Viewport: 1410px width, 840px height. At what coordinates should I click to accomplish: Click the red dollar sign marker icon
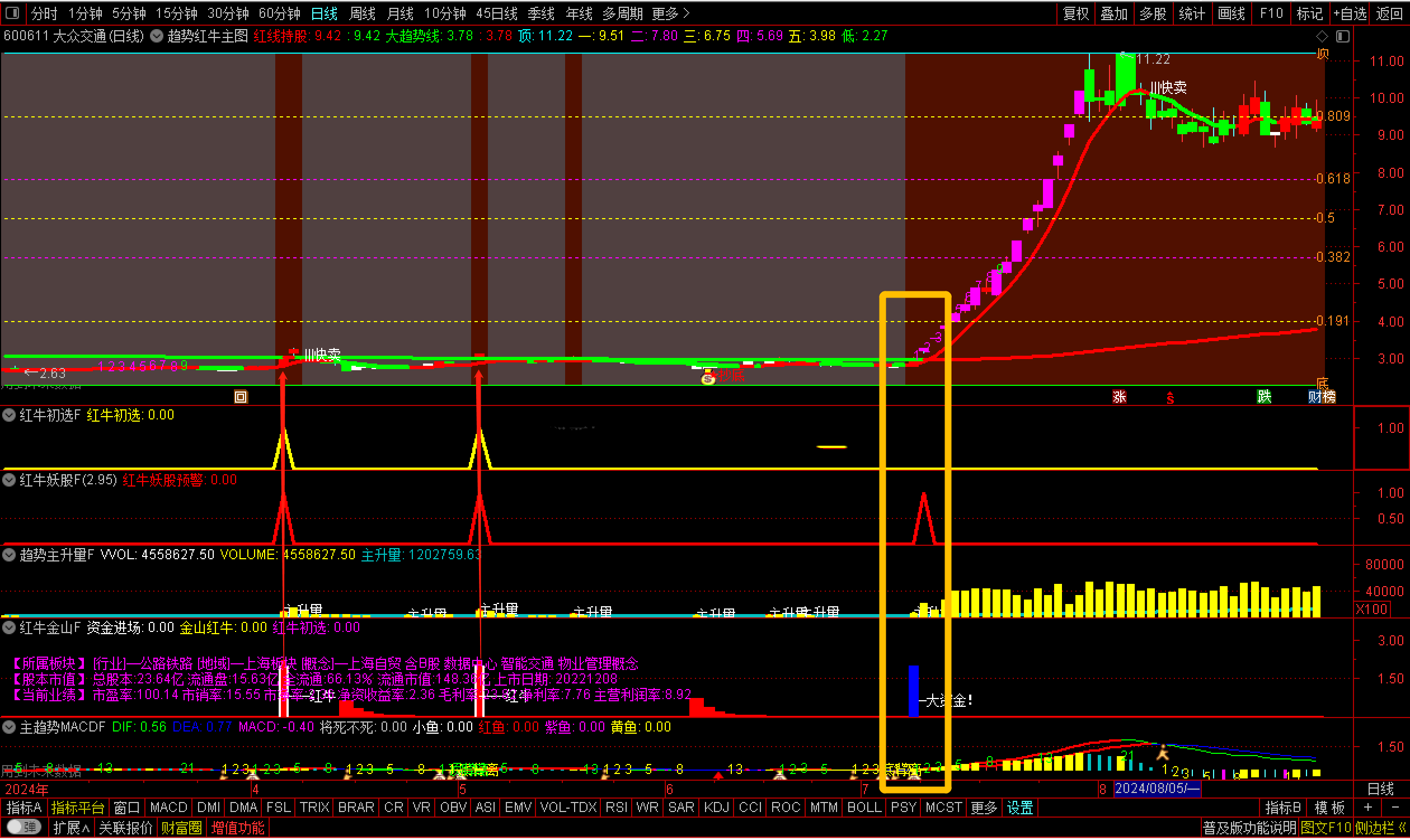[x=1170, y=399]
